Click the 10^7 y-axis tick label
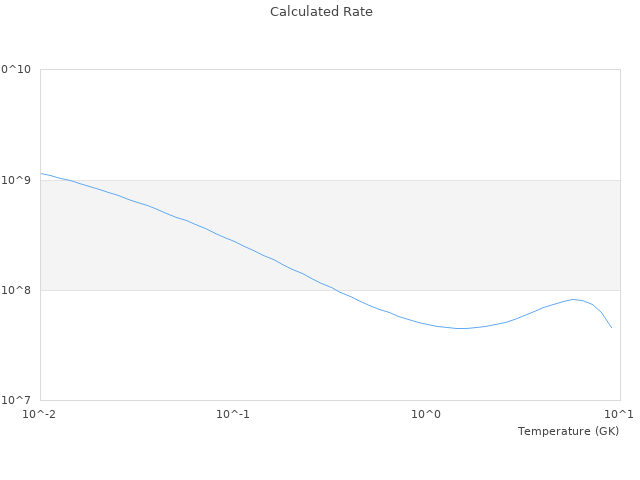The image size is (640, 480). [16, 400]
